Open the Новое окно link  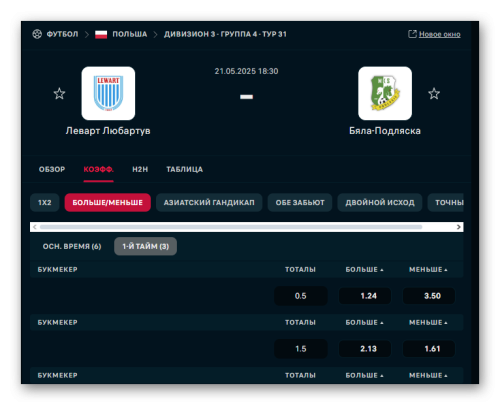click(440, 34)
